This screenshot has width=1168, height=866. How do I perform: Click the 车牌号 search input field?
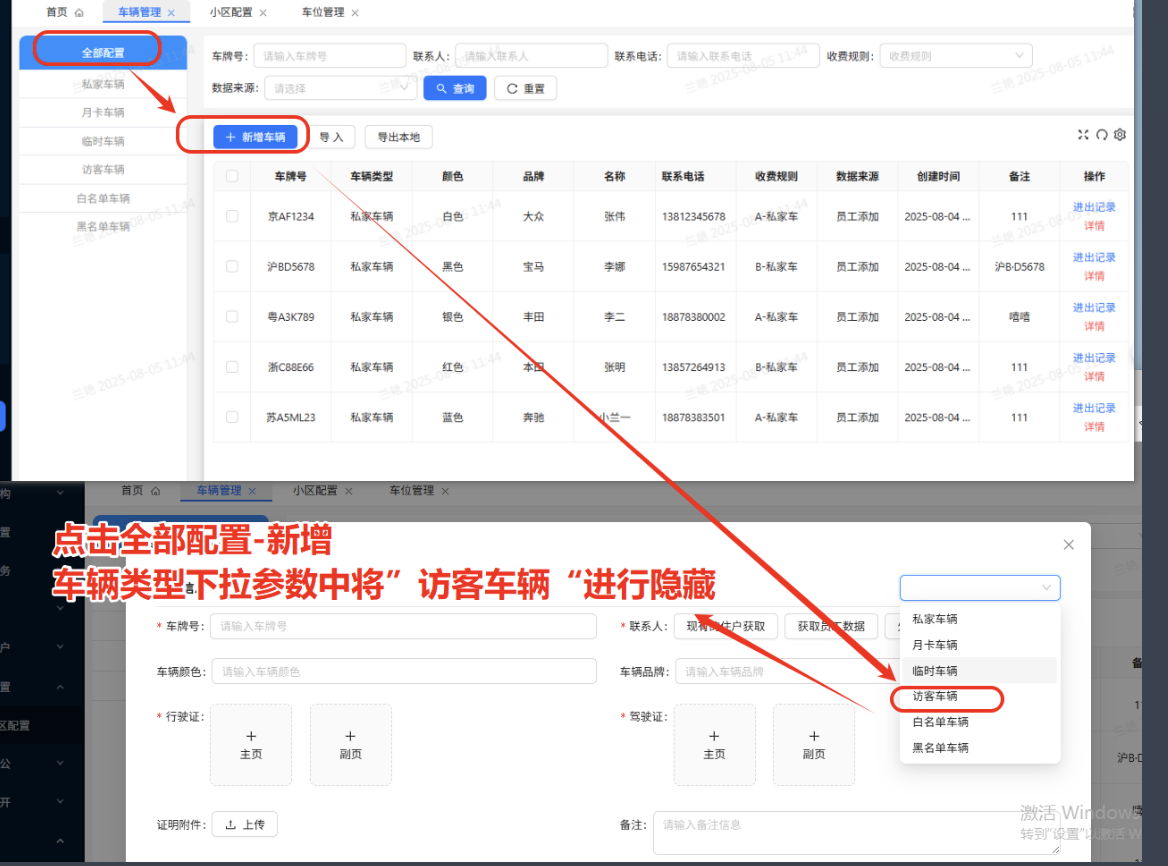tap(330, 56)
